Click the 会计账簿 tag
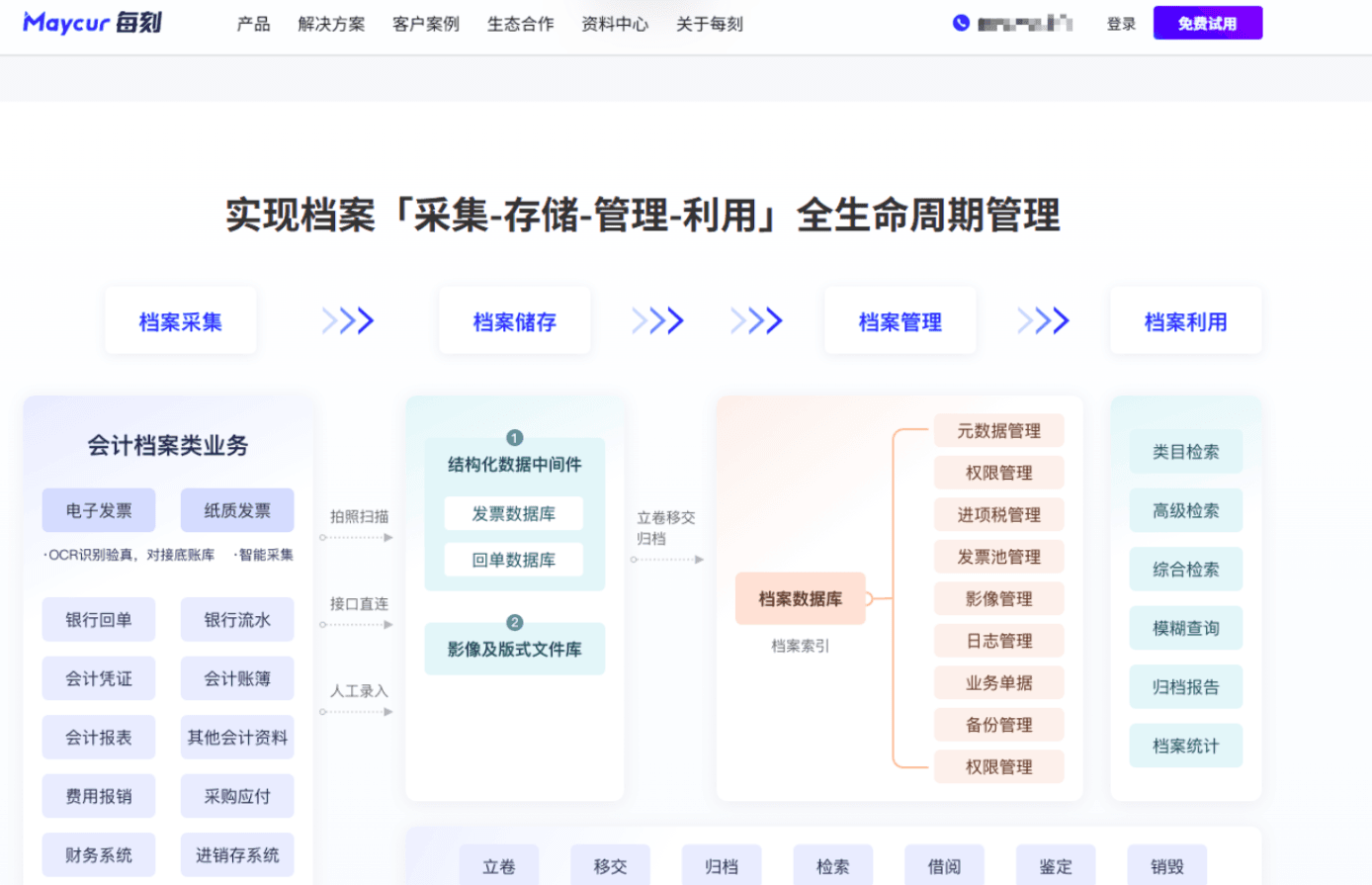 [x=237, y=678]
